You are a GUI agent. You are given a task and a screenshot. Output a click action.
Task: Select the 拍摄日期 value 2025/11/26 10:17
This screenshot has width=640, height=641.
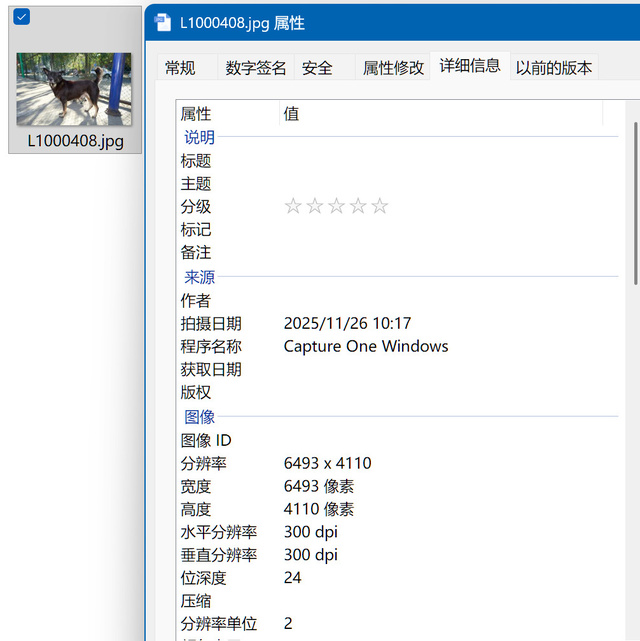click(347, 323)
